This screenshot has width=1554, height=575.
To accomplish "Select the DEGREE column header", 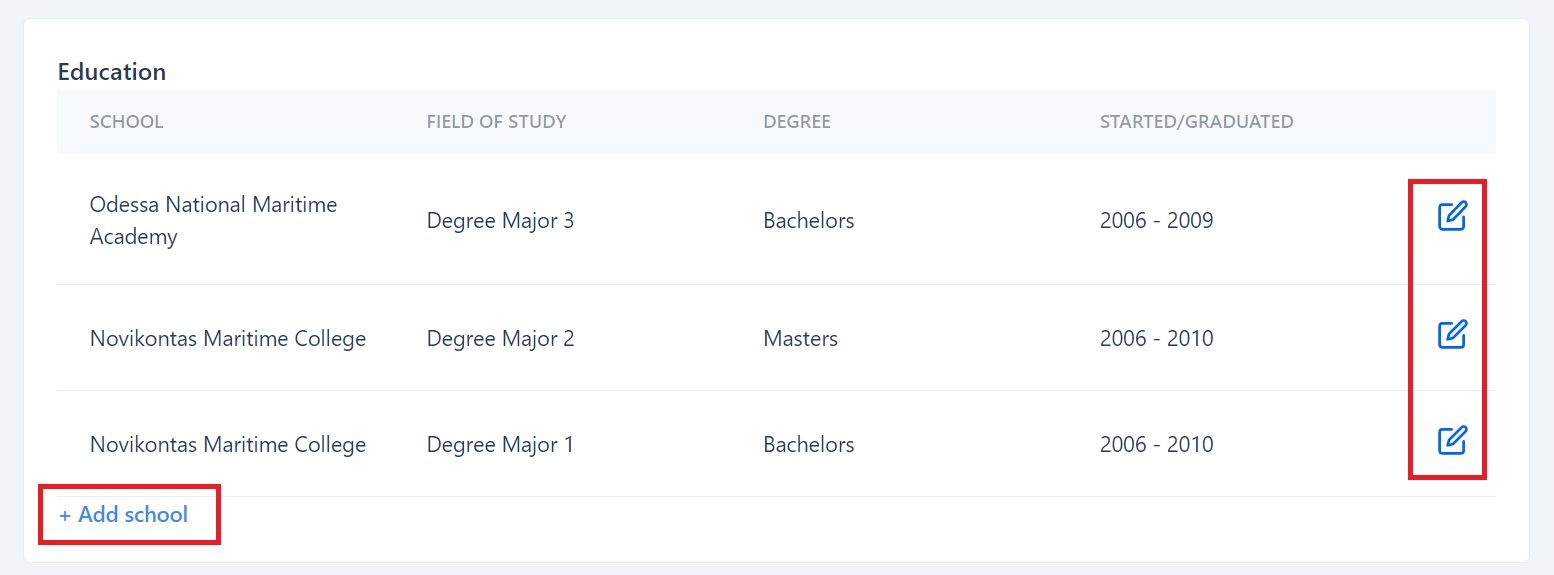I will (797, 122).
